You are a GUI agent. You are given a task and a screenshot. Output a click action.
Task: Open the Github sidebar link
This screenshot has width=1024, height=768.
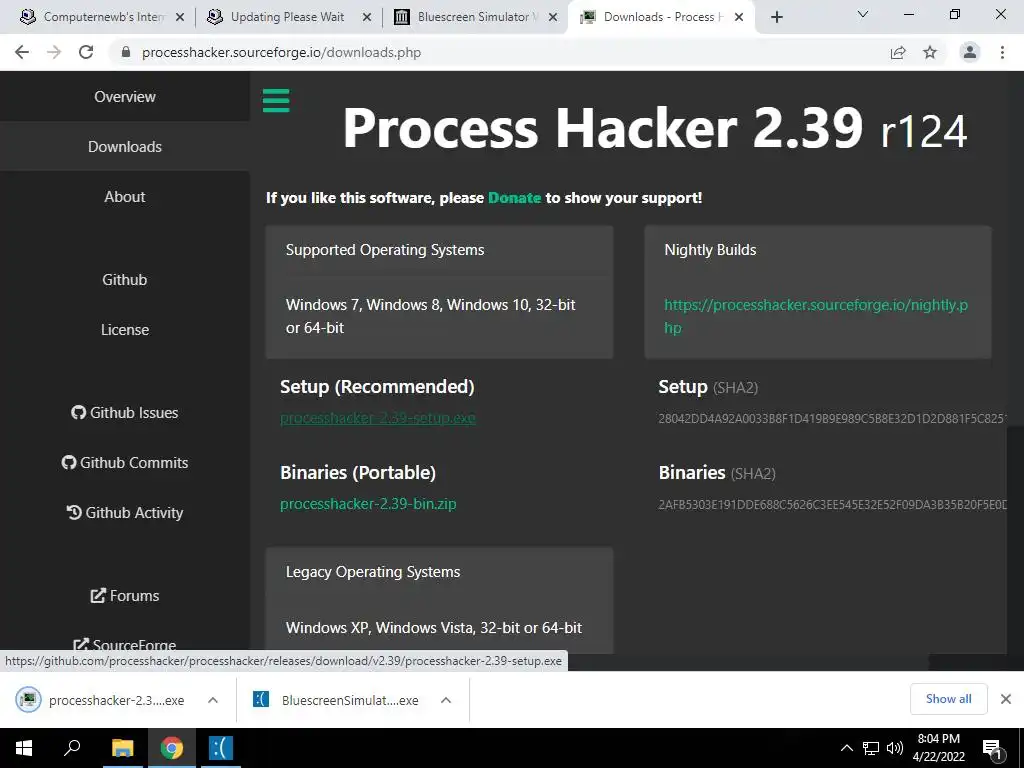pyautogui.click(x=125, y=280)
